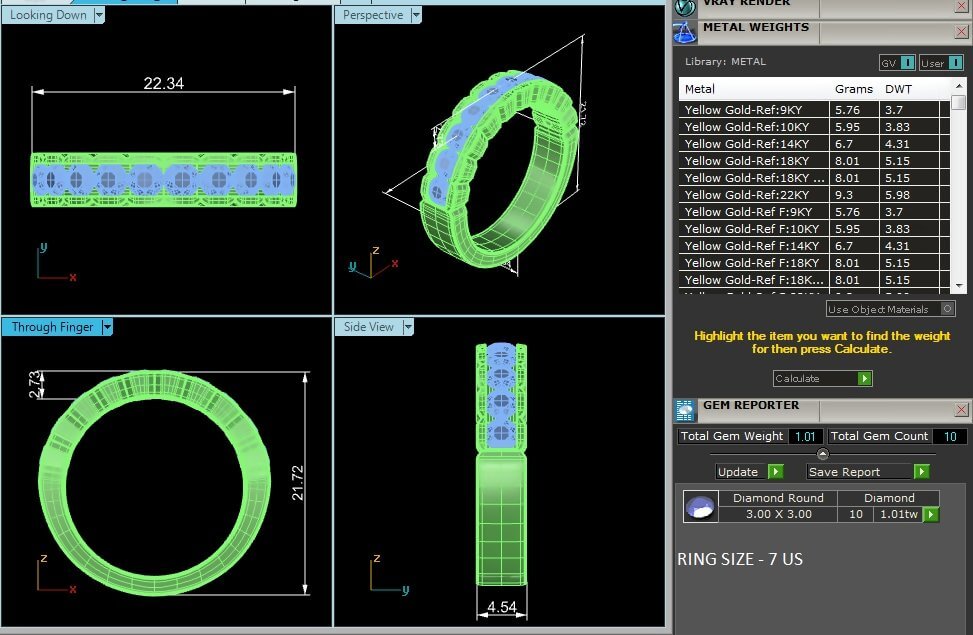The height and width of the screenshot is (635, 973).
Task: Enable Use Object Materials option
Action: click(948, 309)
